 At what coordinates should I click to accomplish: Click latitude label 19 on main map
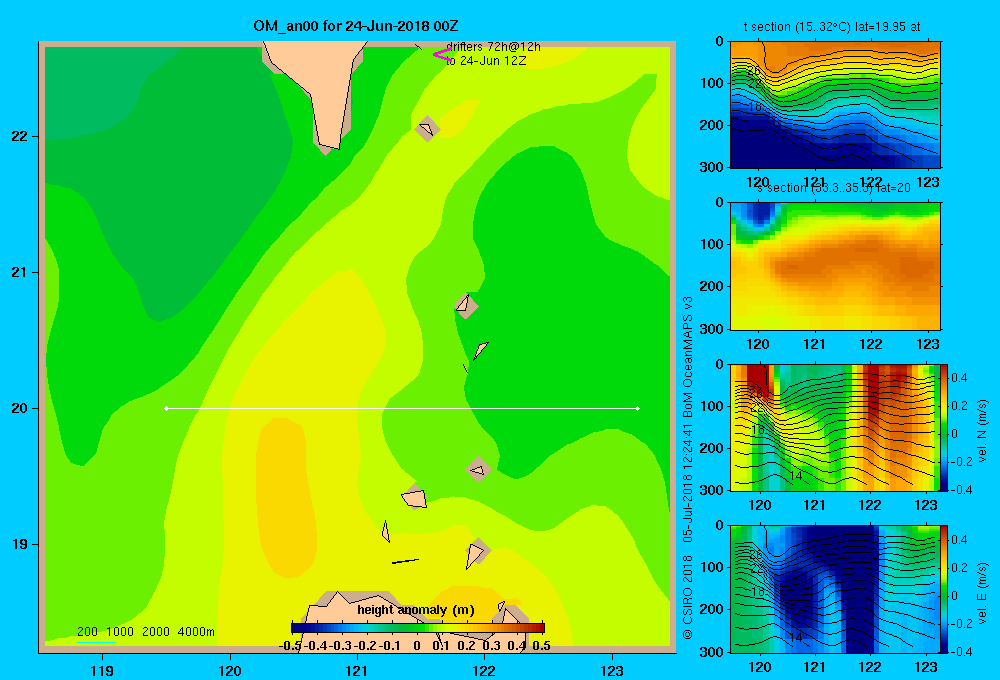(x=20, y=544)
